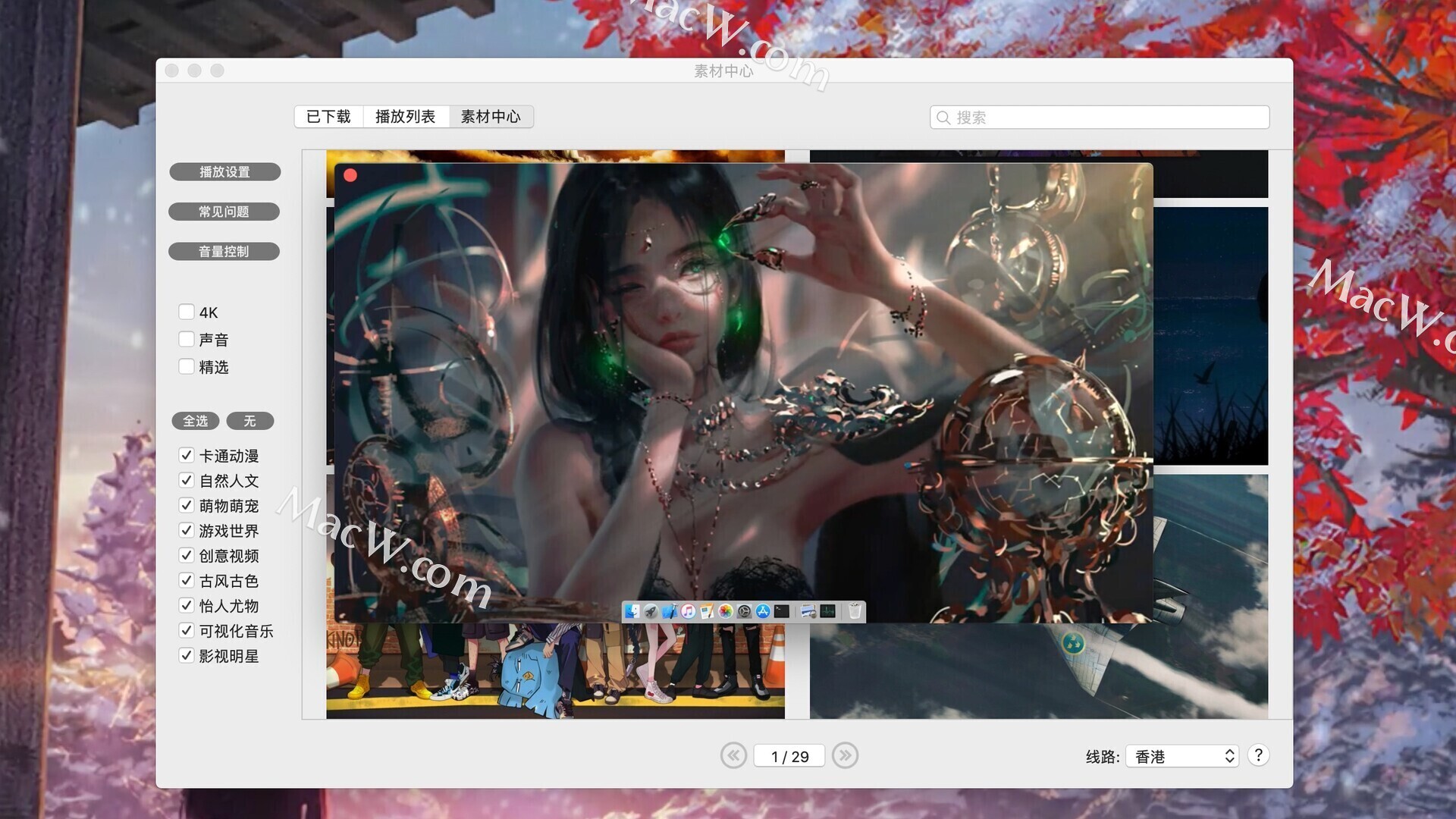Enable the 4K filter checkbox
The height and width of the screenshot is (819, 1456).
pyautogui.click(x=187, y=312)
